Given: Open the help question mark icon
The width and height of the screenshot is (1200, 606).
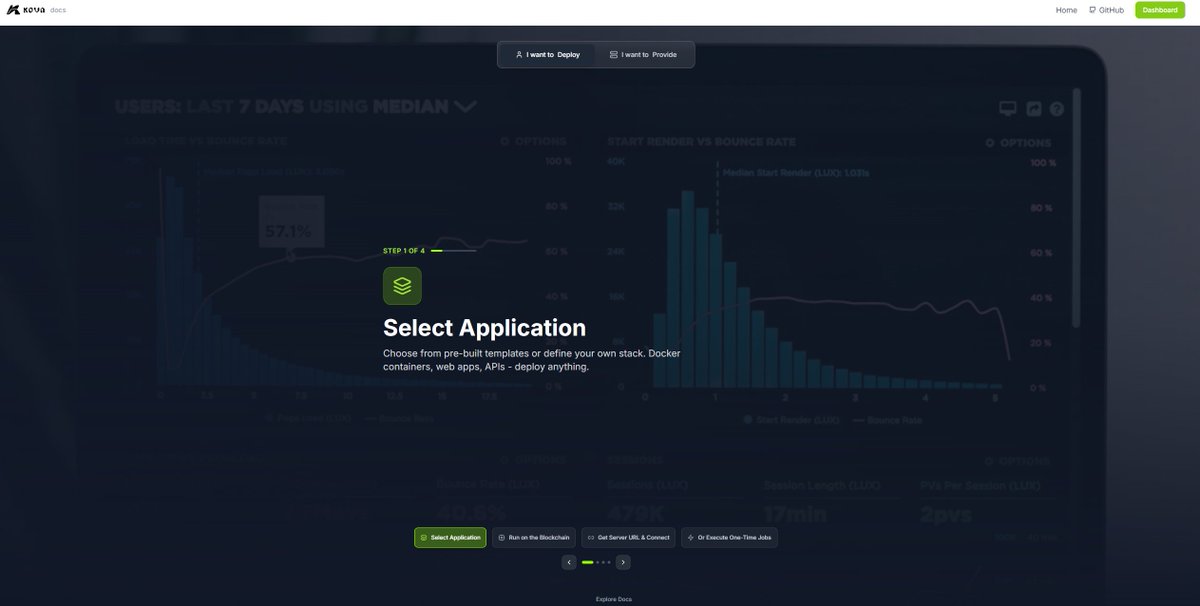Looking at the screenshot, I should 1056,106.
